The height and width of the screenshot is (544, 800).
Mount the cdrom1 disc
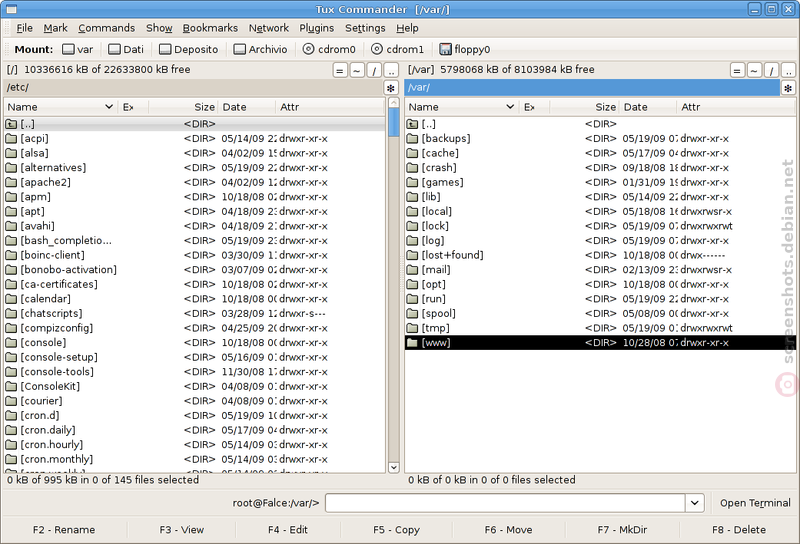(x=397, y=50)
